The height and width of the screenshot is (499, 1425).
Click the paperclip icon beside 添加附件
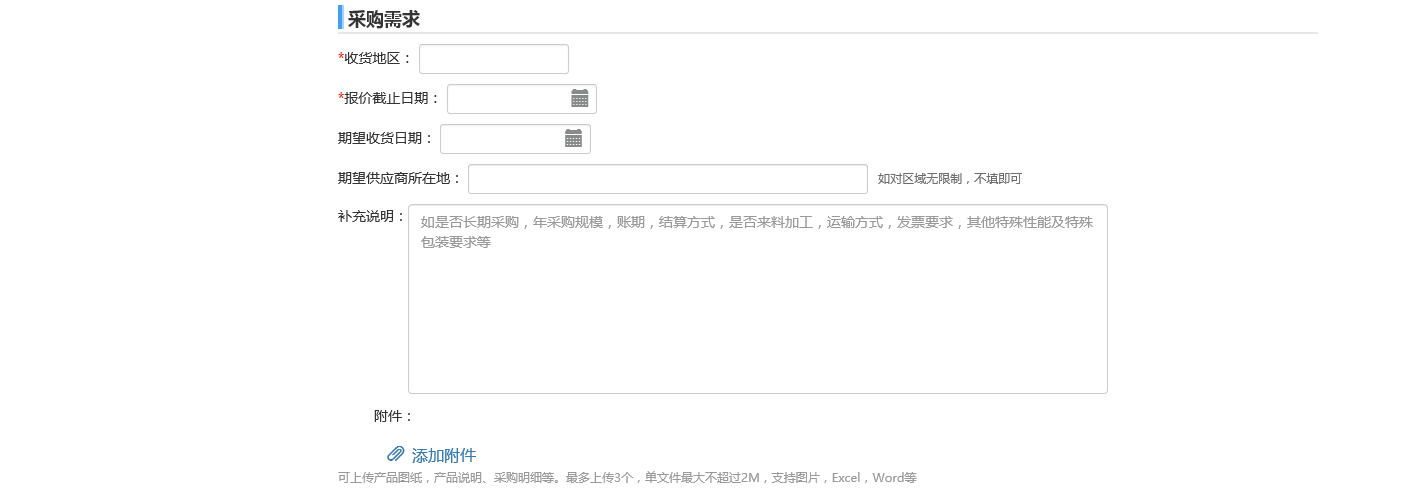tap(396, 454)
